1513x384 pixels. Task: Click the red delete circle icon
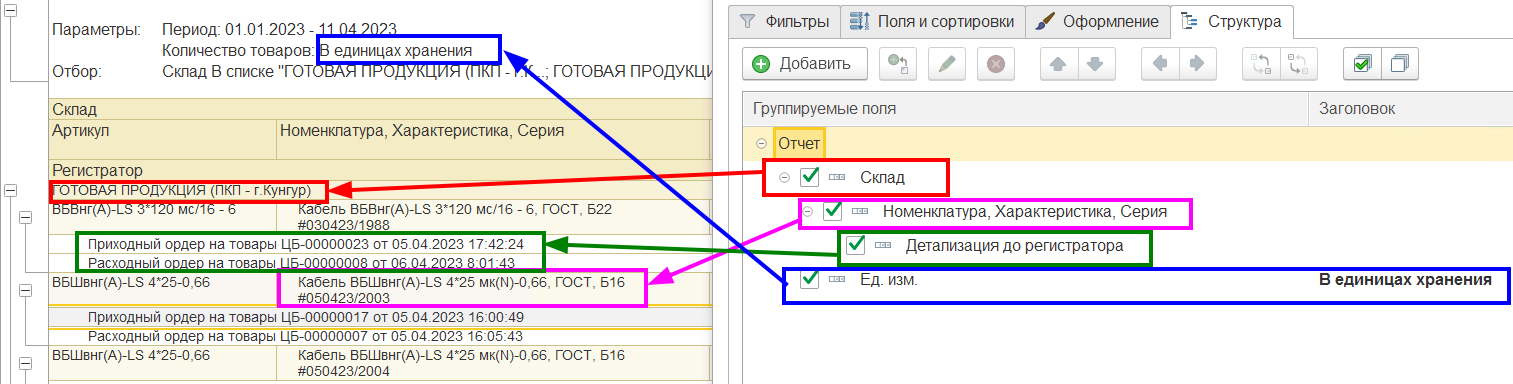tap(995, 64)
